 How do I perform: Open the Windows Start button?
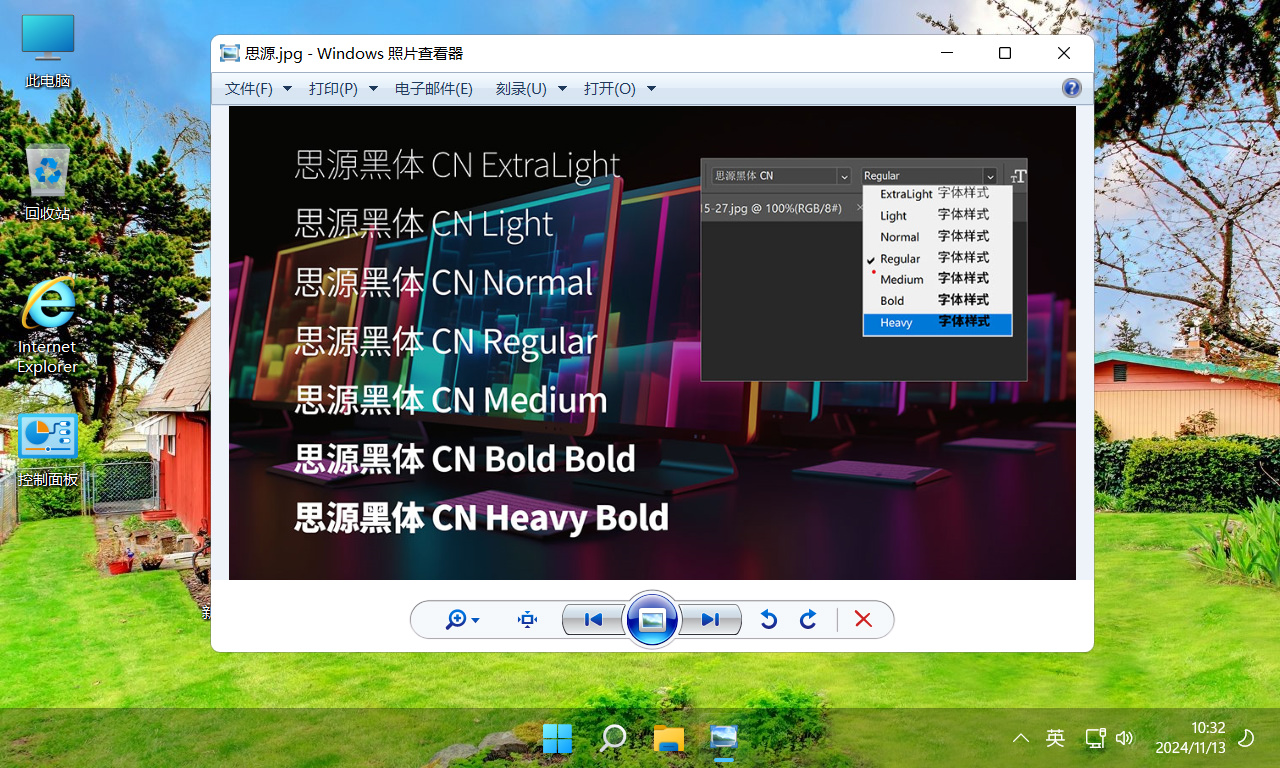[557, 739]
